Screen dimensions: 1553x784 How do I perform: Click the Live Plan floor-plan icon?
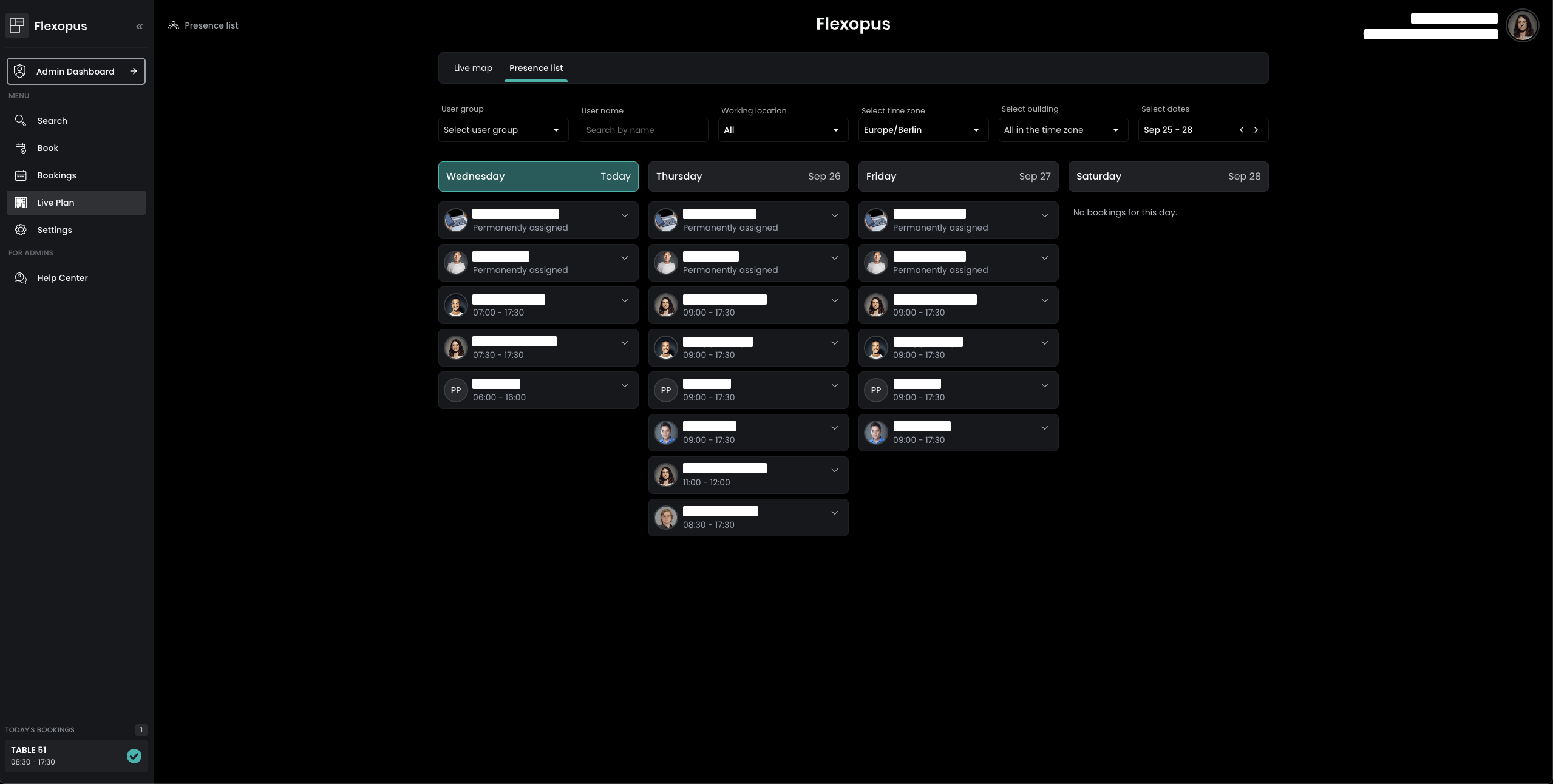pos(21,203)
